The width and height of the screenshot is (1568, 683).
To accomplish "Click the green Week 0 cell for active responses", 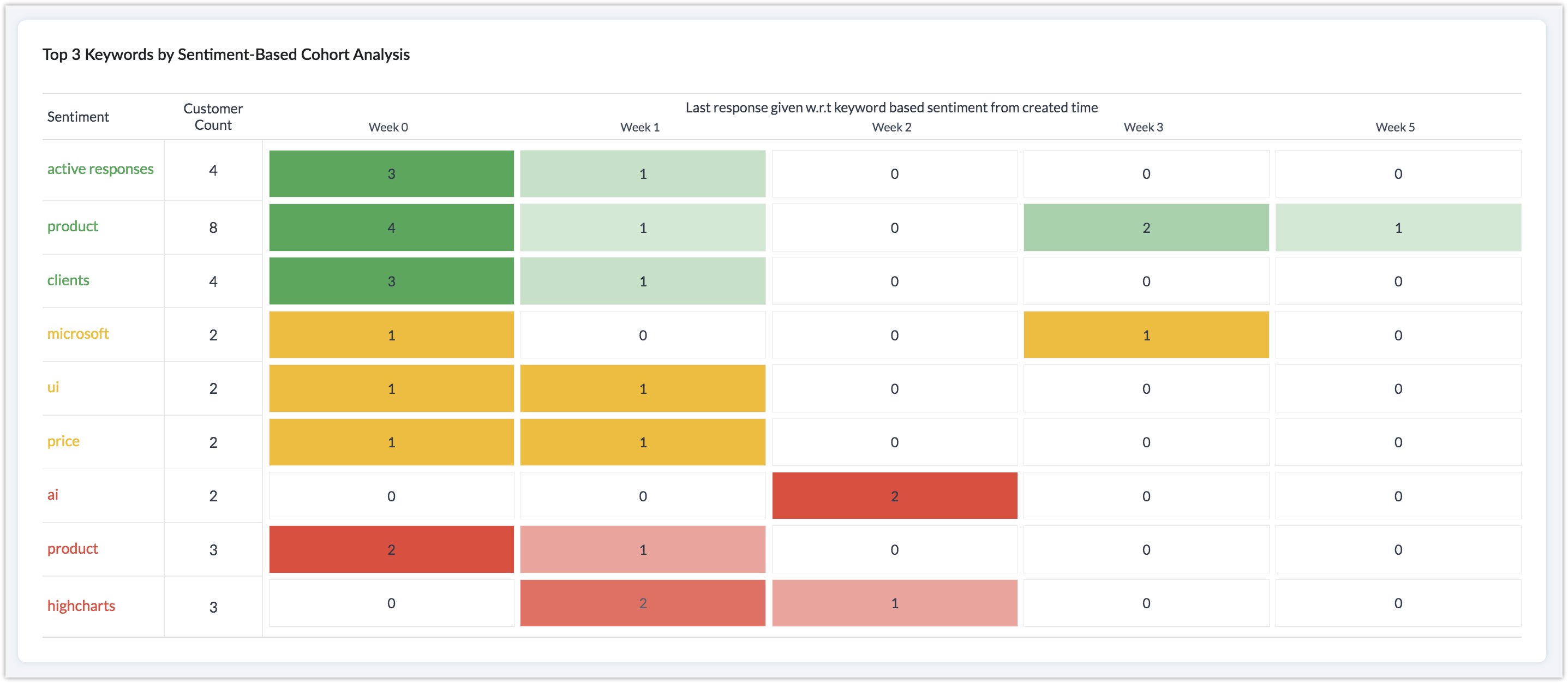I will point(391,174).
